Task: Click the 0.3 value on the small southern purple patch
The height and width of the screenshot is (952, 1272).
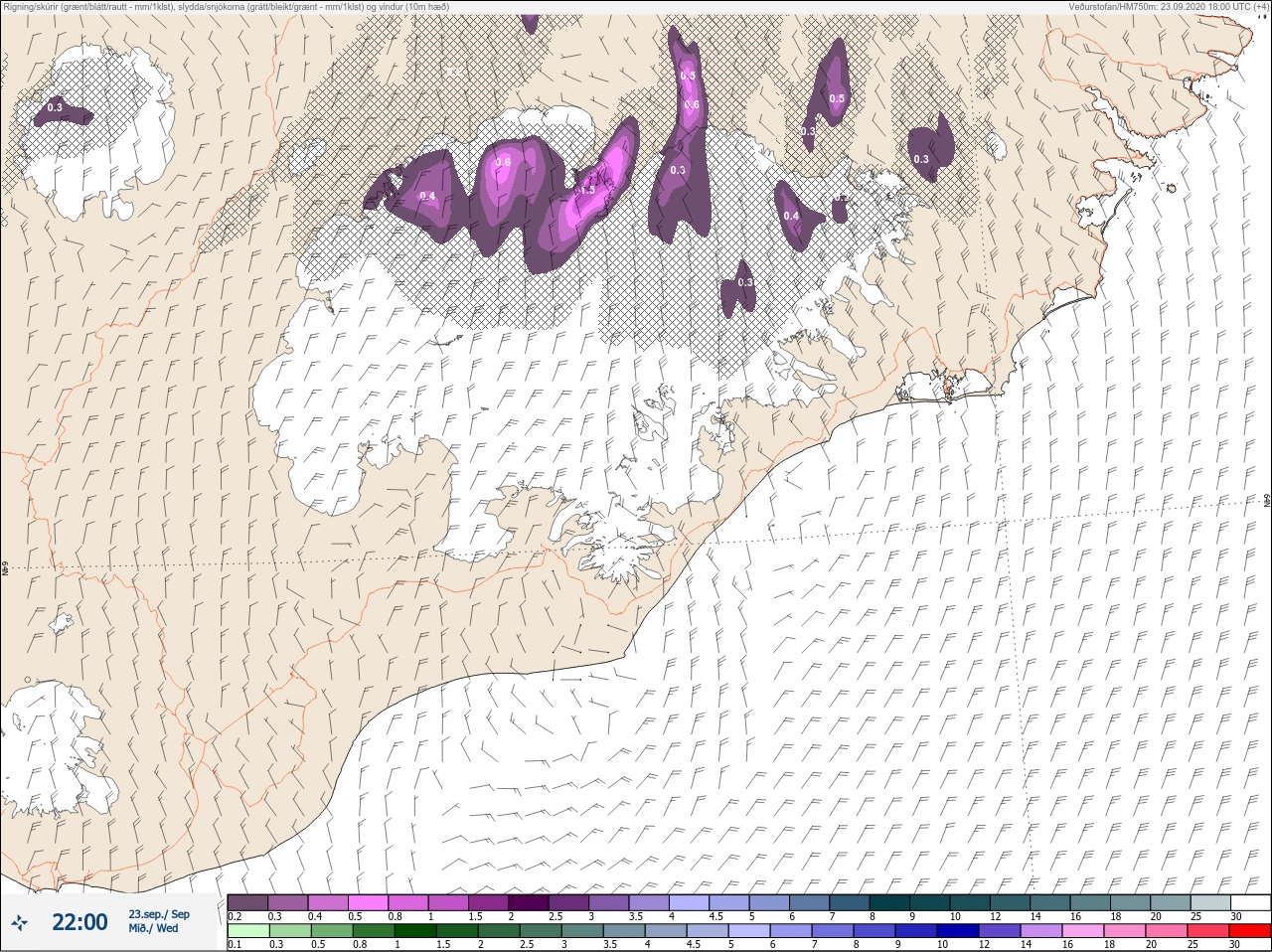Action: click(x=745, y=282)
